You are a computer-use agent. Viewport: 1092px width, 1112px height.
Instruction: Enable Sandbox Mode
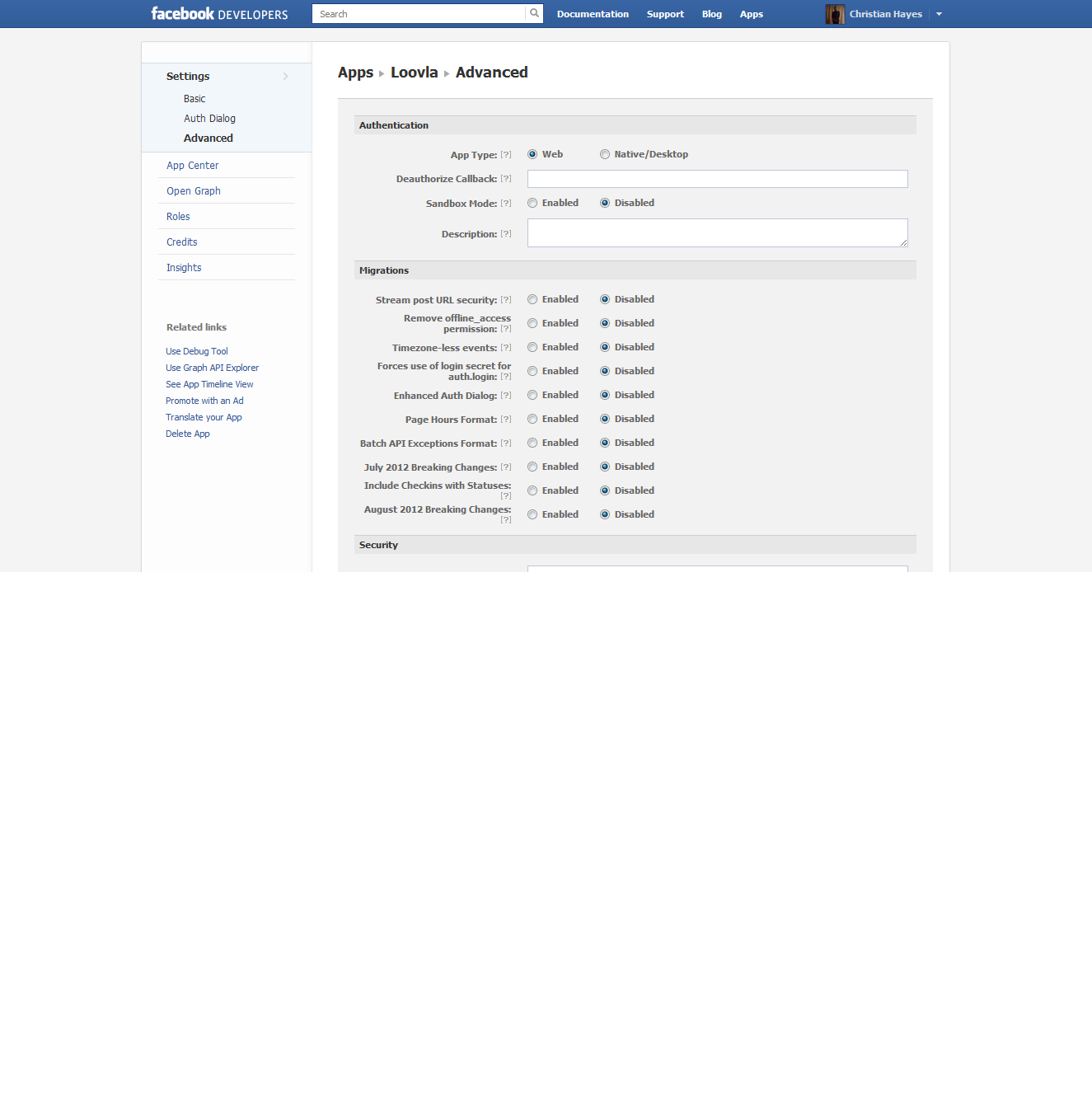tap(532, 203)
